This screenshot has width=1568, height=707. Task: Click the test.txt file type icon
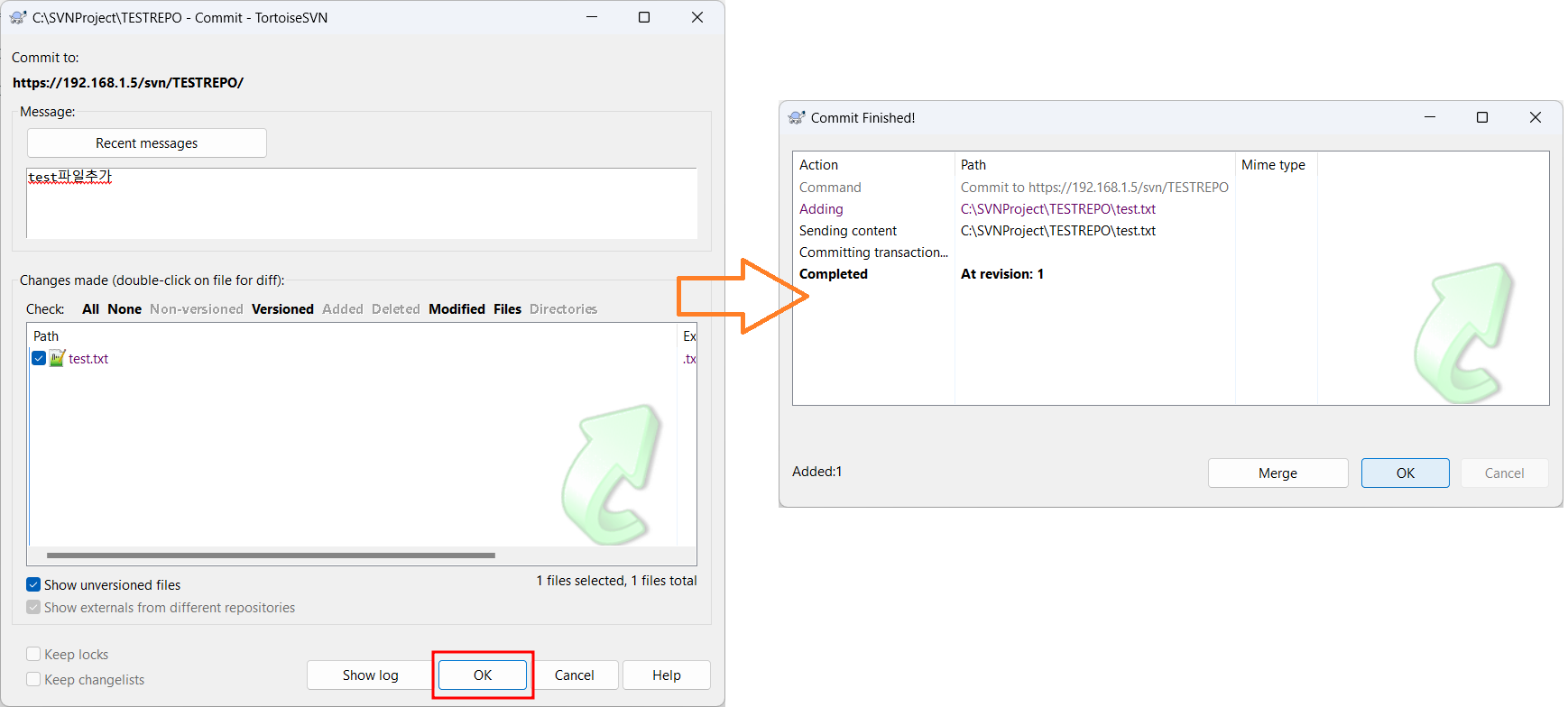[57, 358]
